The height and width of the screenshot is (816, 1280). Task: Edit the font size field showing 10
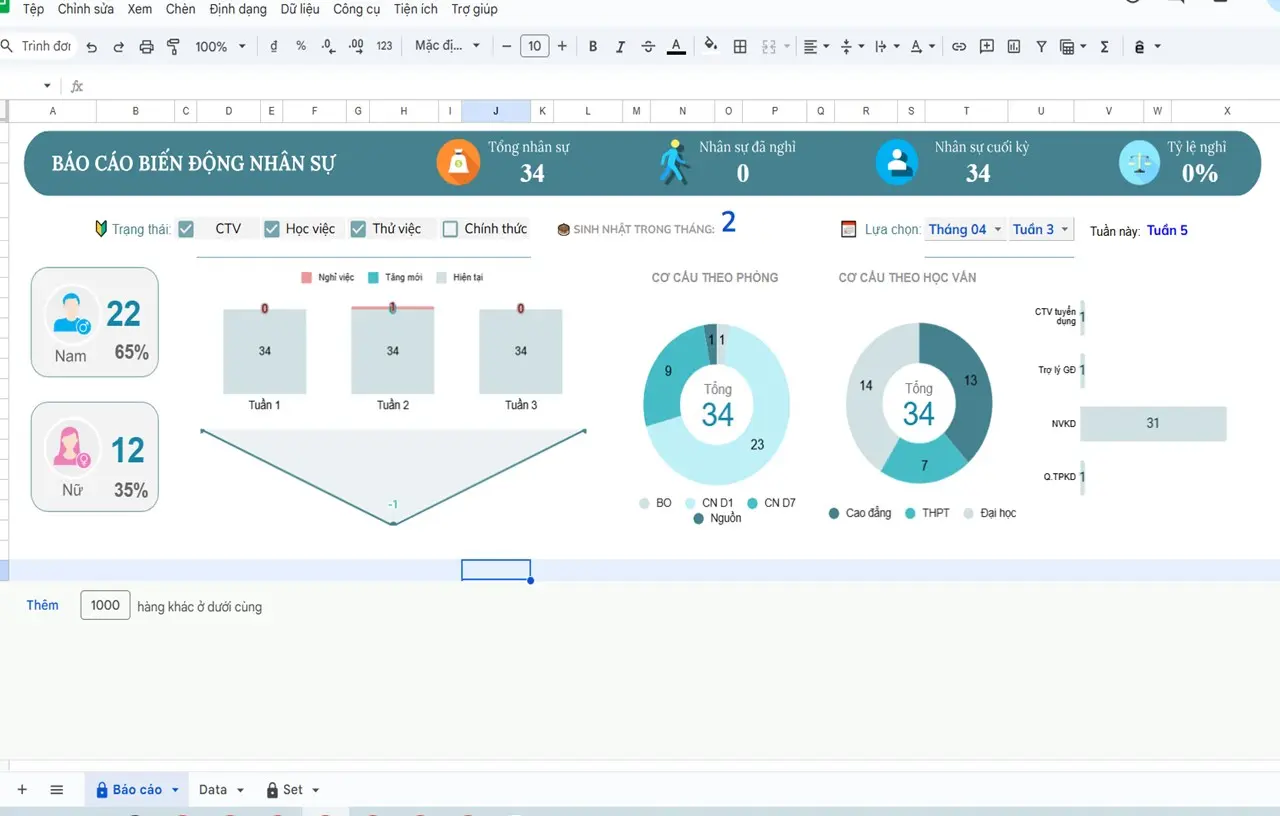(x=535, y=46)
